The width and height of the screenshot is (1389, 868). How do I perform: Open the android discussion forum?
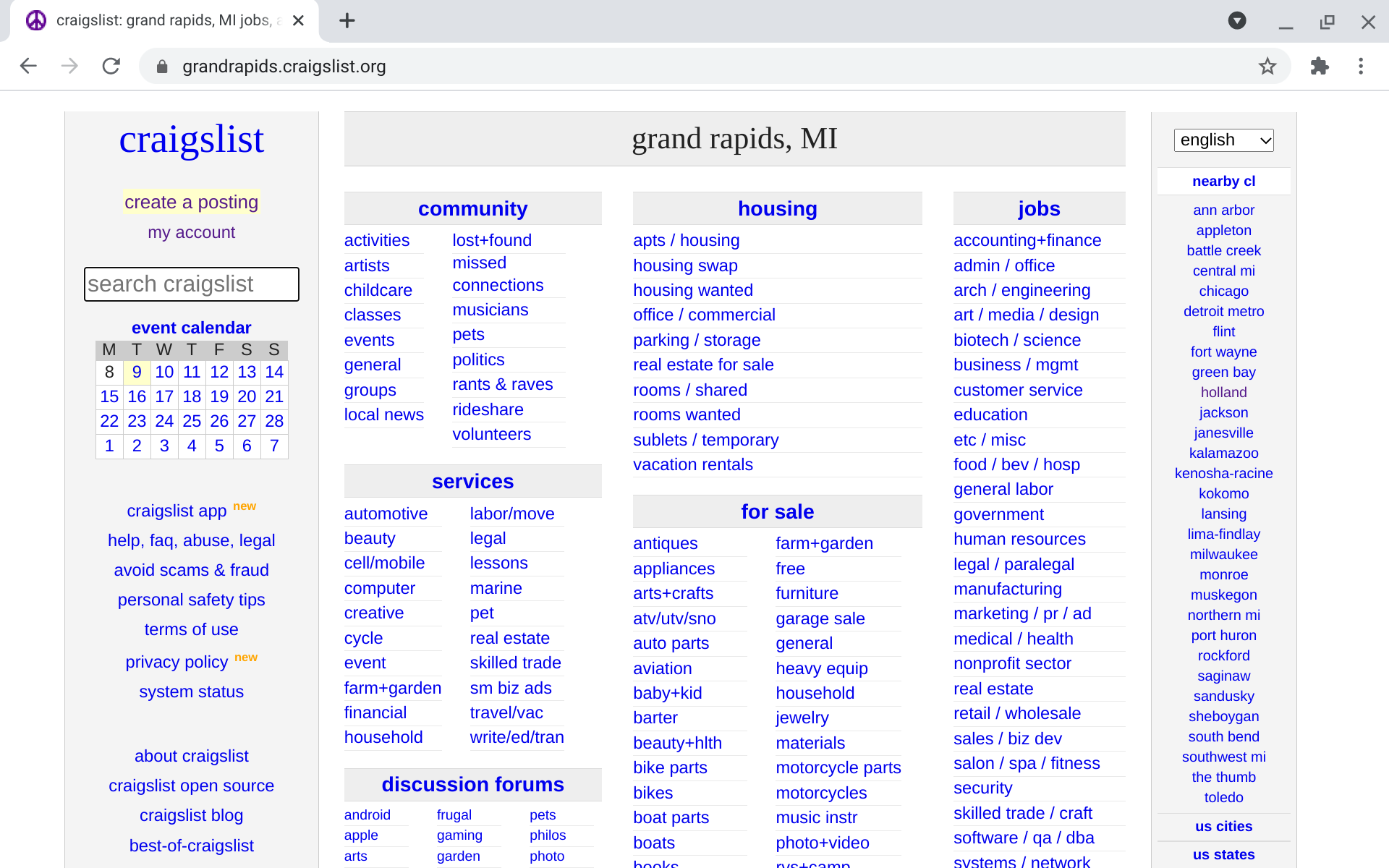coord(367,814)
